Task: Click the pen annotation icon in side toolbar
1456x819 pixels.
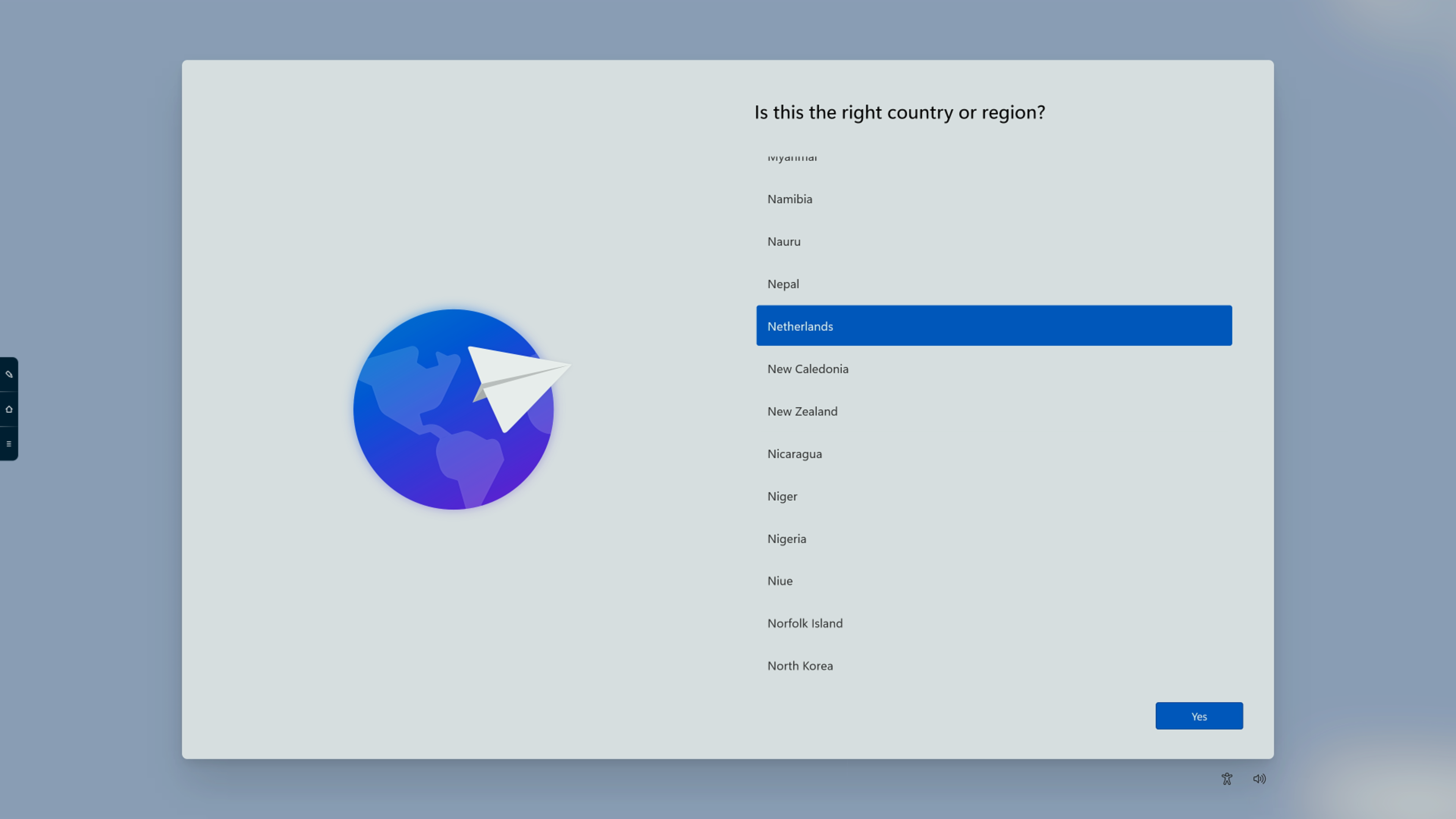Action: pyautogui.click(x=9, y=374)
